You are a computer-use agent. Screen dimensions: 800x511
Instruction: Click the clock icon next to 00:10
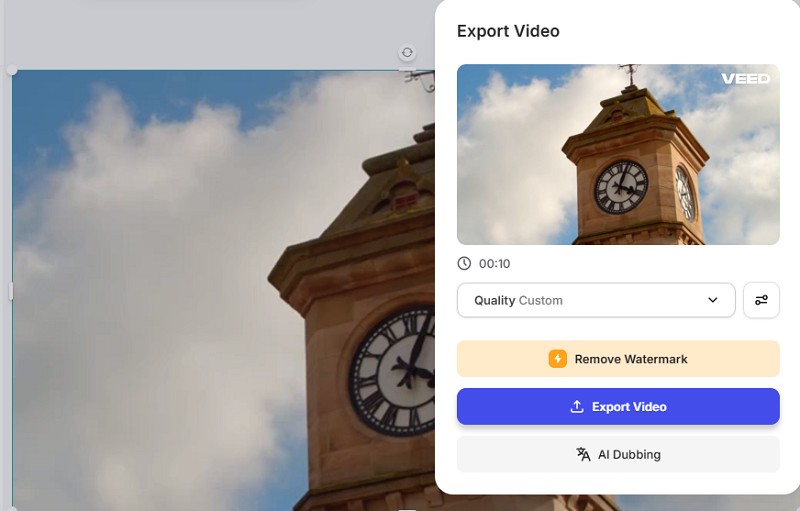[x=464, y=263]
